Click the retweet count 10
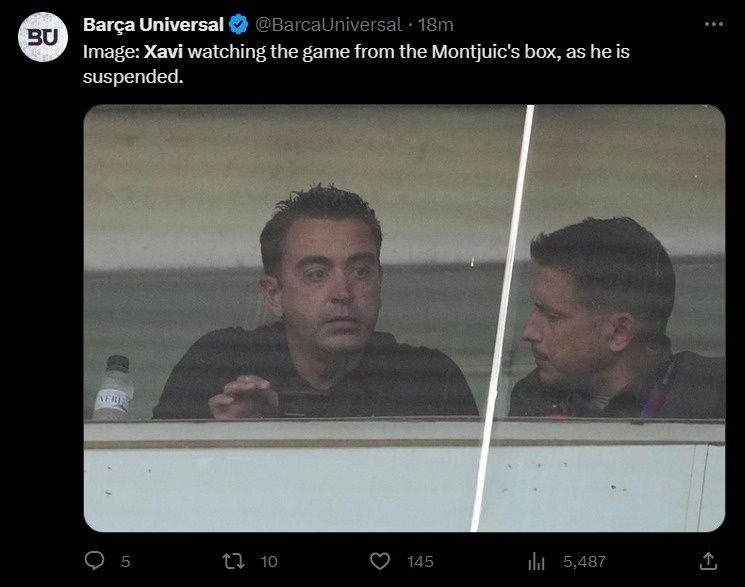This screenshot has width=745, height=587. pos(269,562)
